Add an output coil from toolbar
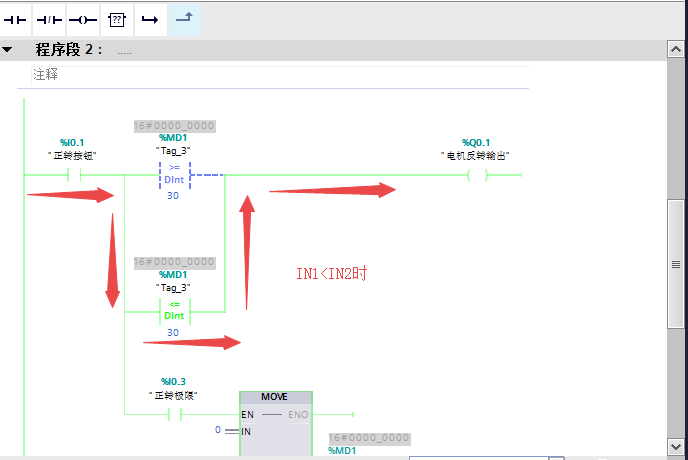 [83, 19]
